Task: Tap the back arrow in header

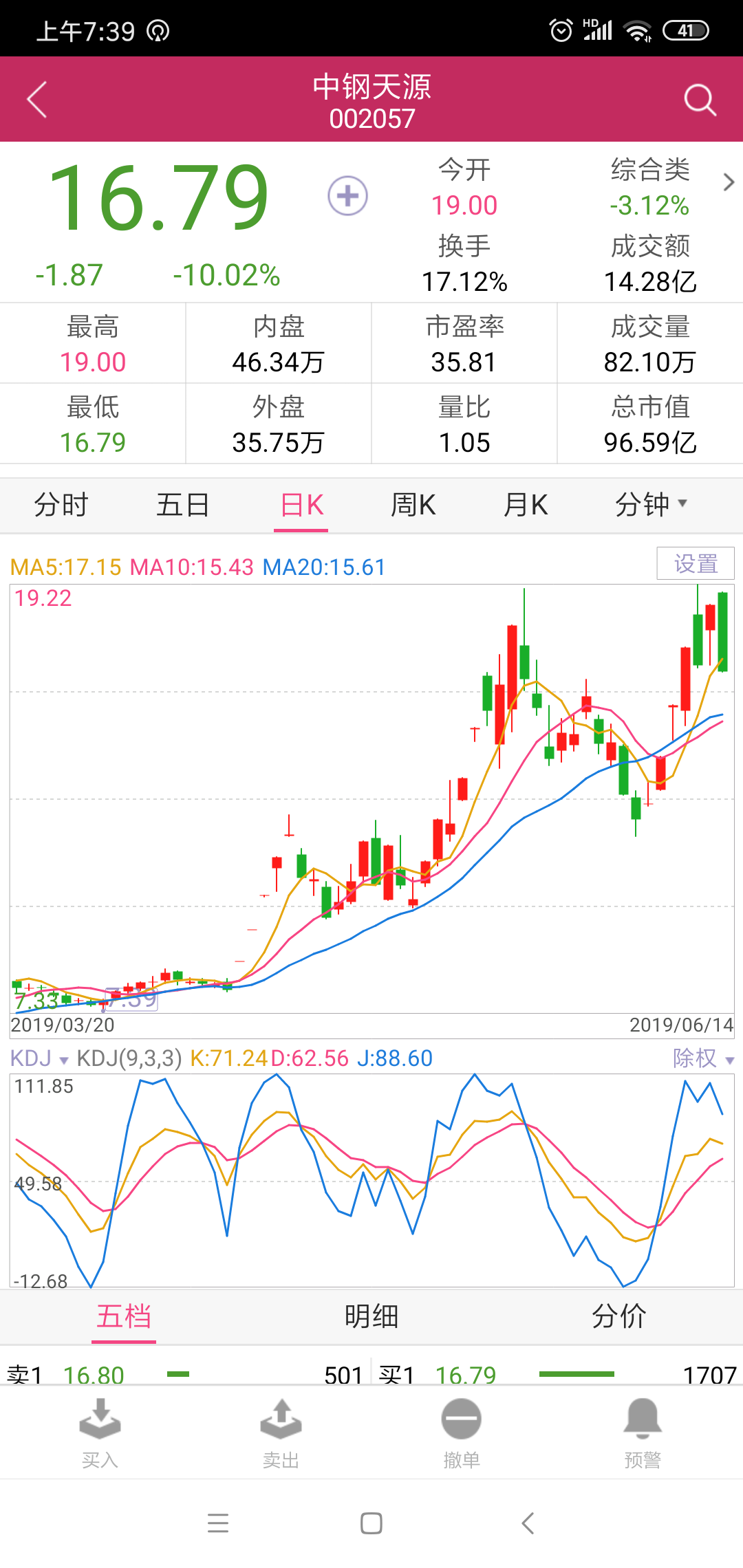Action: click(36, 100)
